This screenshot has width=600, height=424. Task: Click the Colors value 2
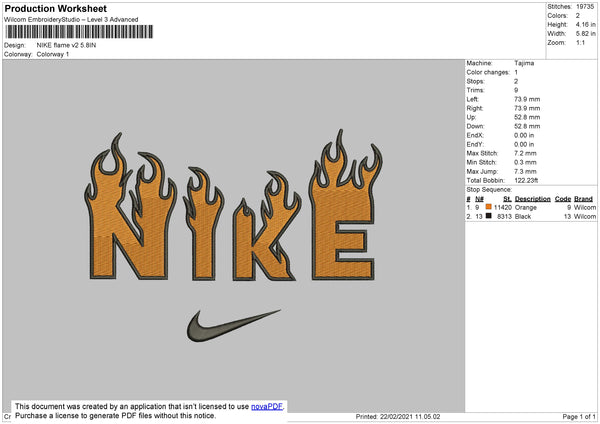578,16
